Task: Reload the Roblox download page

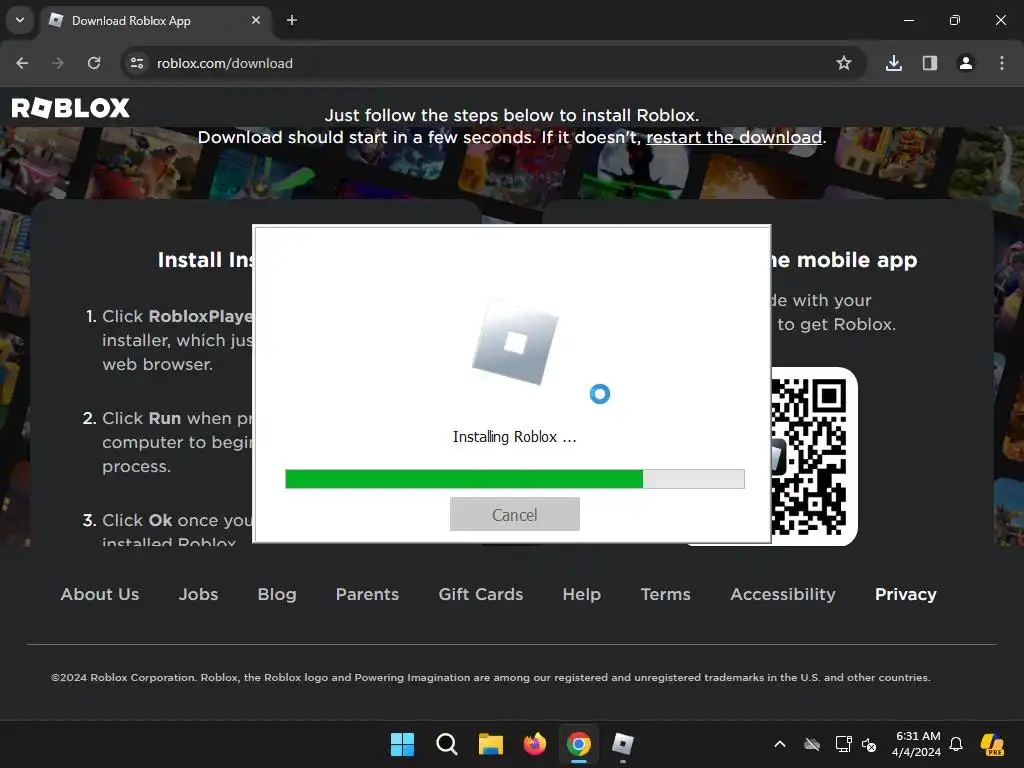Action: [x=94, y=63]
